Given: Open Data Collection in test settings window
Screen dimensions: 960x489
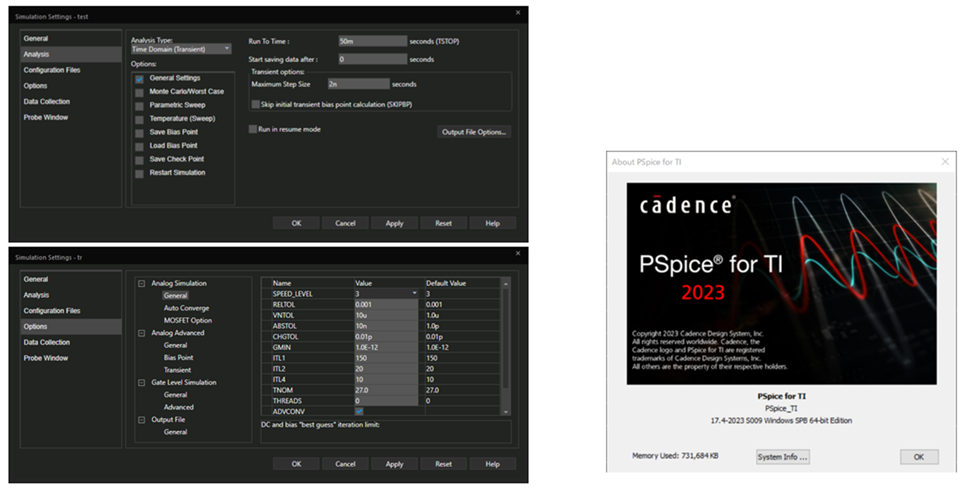Looking at the screenshot, I should [70, 102].
